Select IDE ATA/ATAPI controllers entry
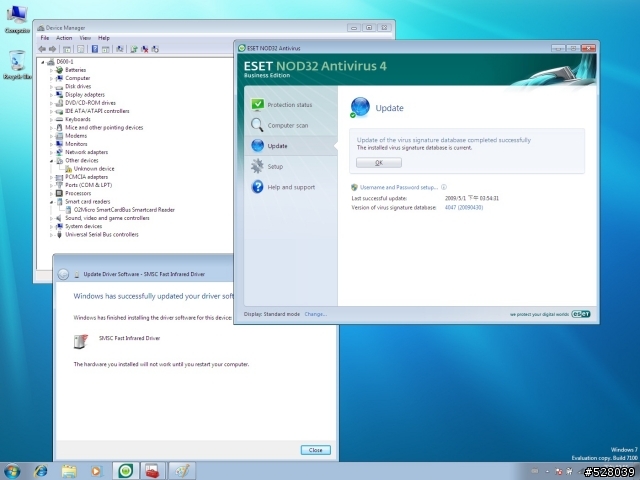 (x=97, y=111)
